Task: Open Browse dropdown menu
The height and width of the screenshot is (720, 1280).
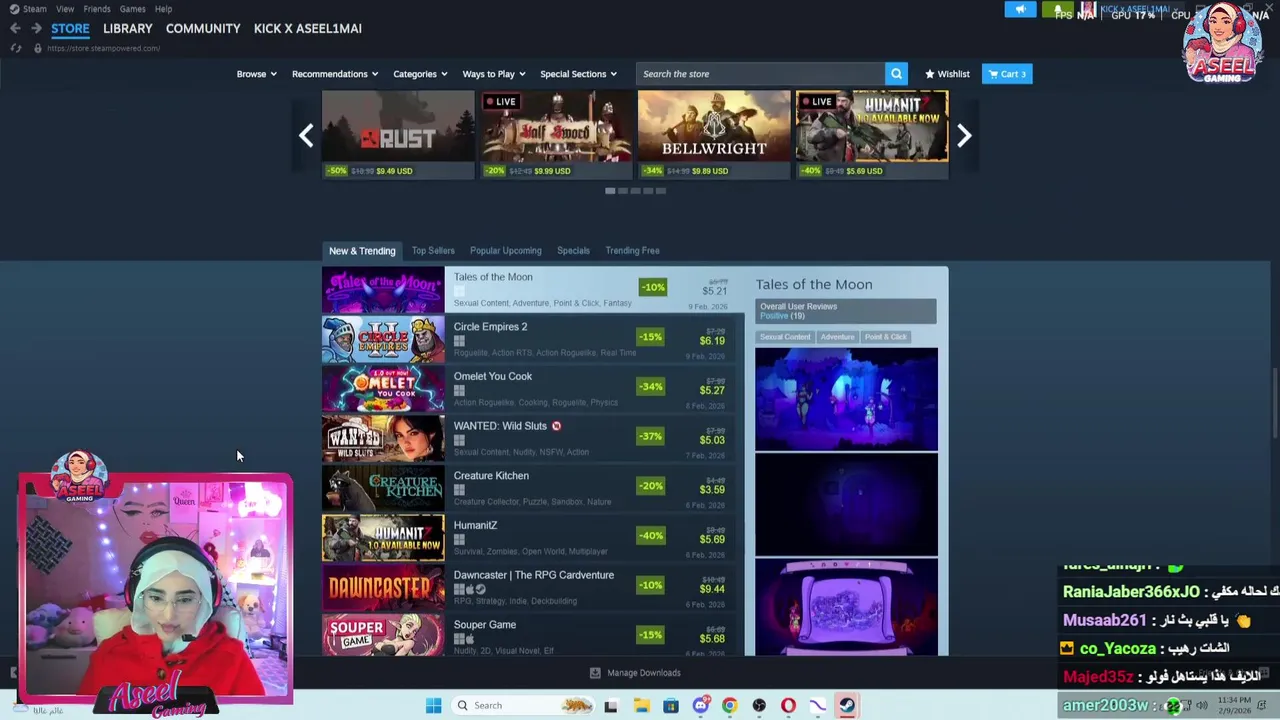Action: [x=256, y=74]
